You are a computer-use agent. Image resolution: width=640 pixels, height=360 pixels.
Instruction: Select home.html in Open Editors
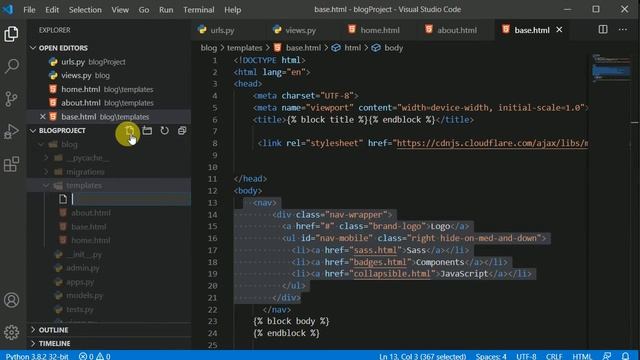(109, 89)
